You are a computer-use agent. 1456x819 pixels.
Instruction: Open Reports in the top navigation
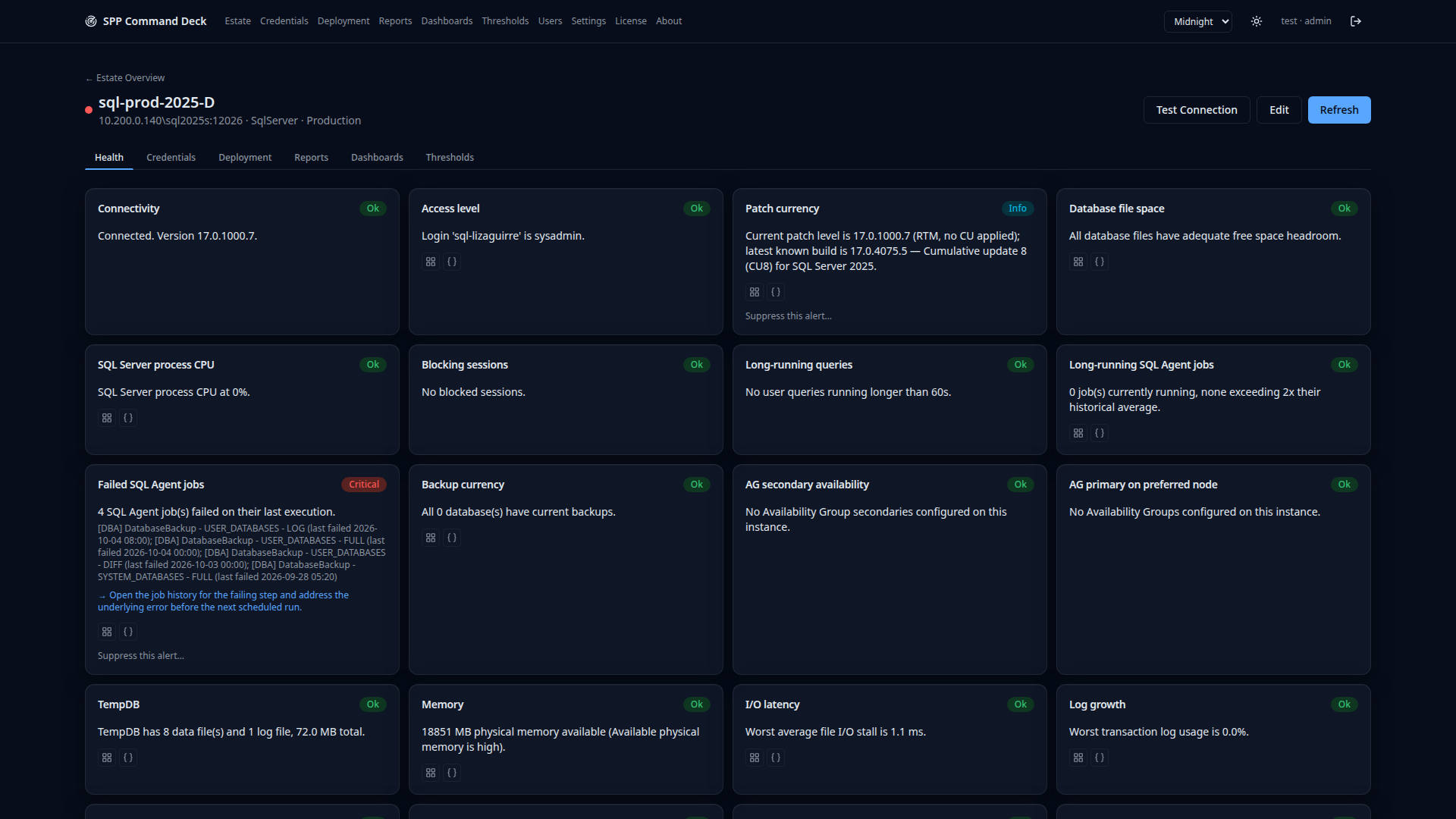[395, 21]
